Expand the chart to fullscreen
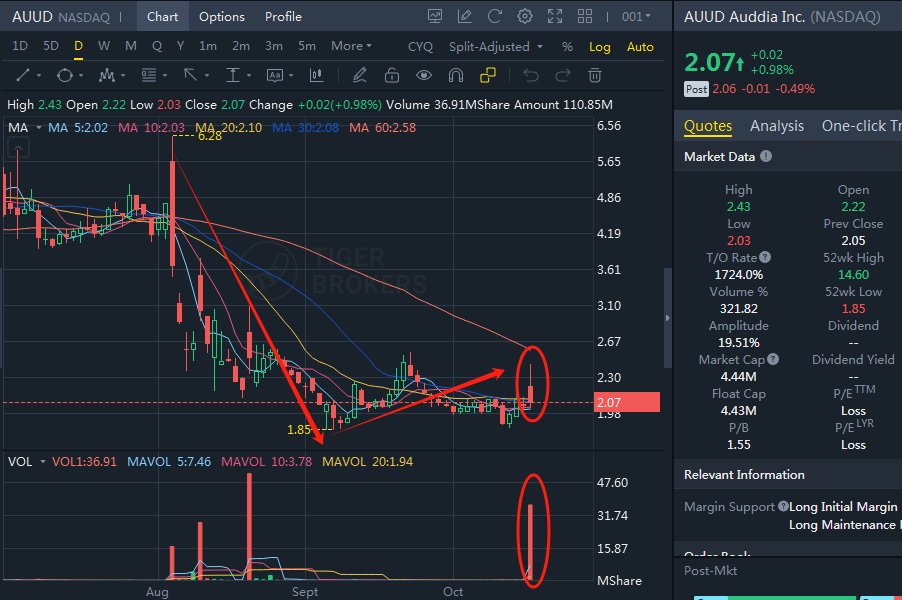The height and width of the screenshot is (600, 902). pyautogui.click(x=555, y=17)
